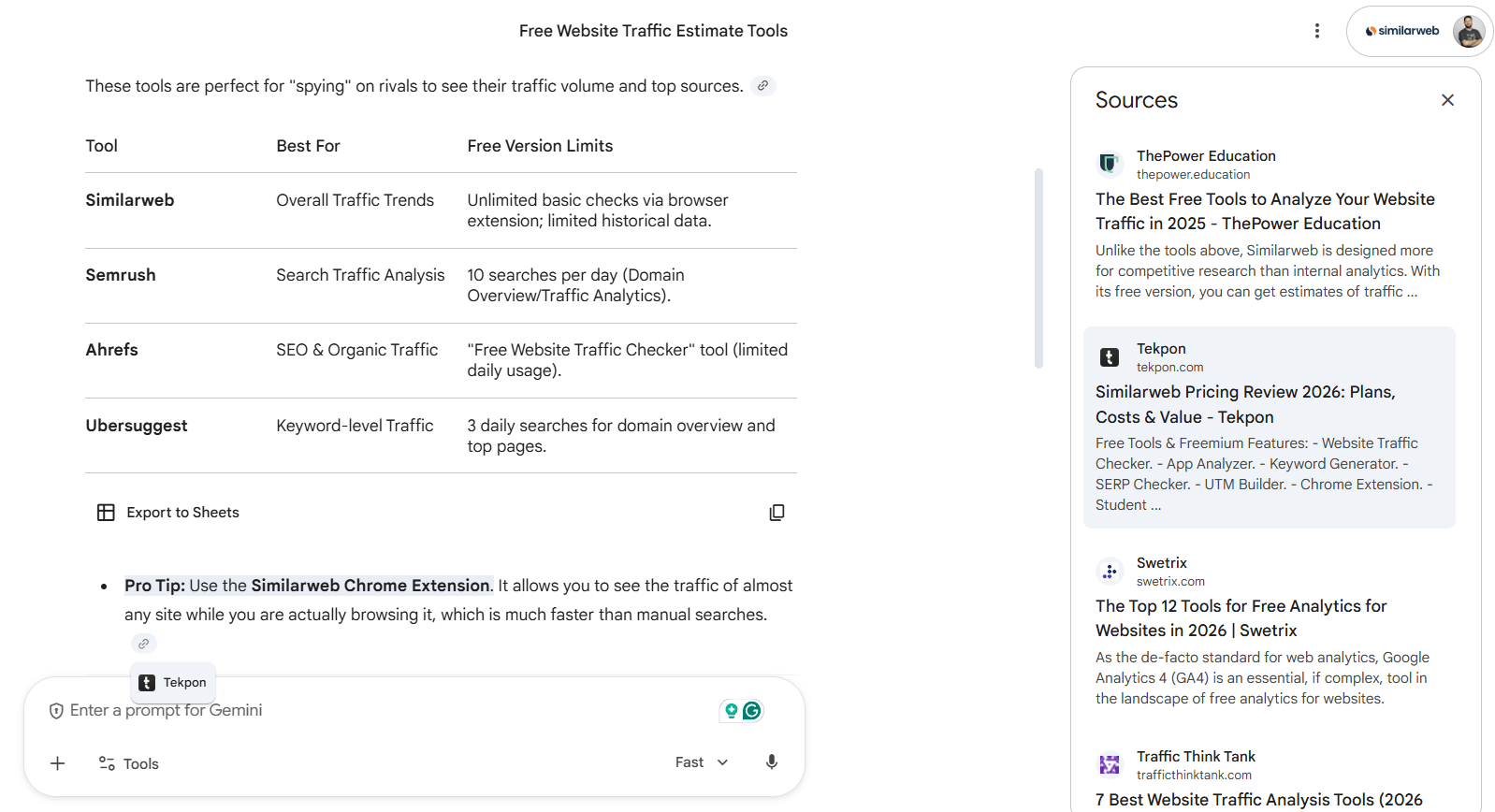Screen dimensions: 1495x812
Task: Click the tekpon.com domain text
Action: tap(1169, 368)
